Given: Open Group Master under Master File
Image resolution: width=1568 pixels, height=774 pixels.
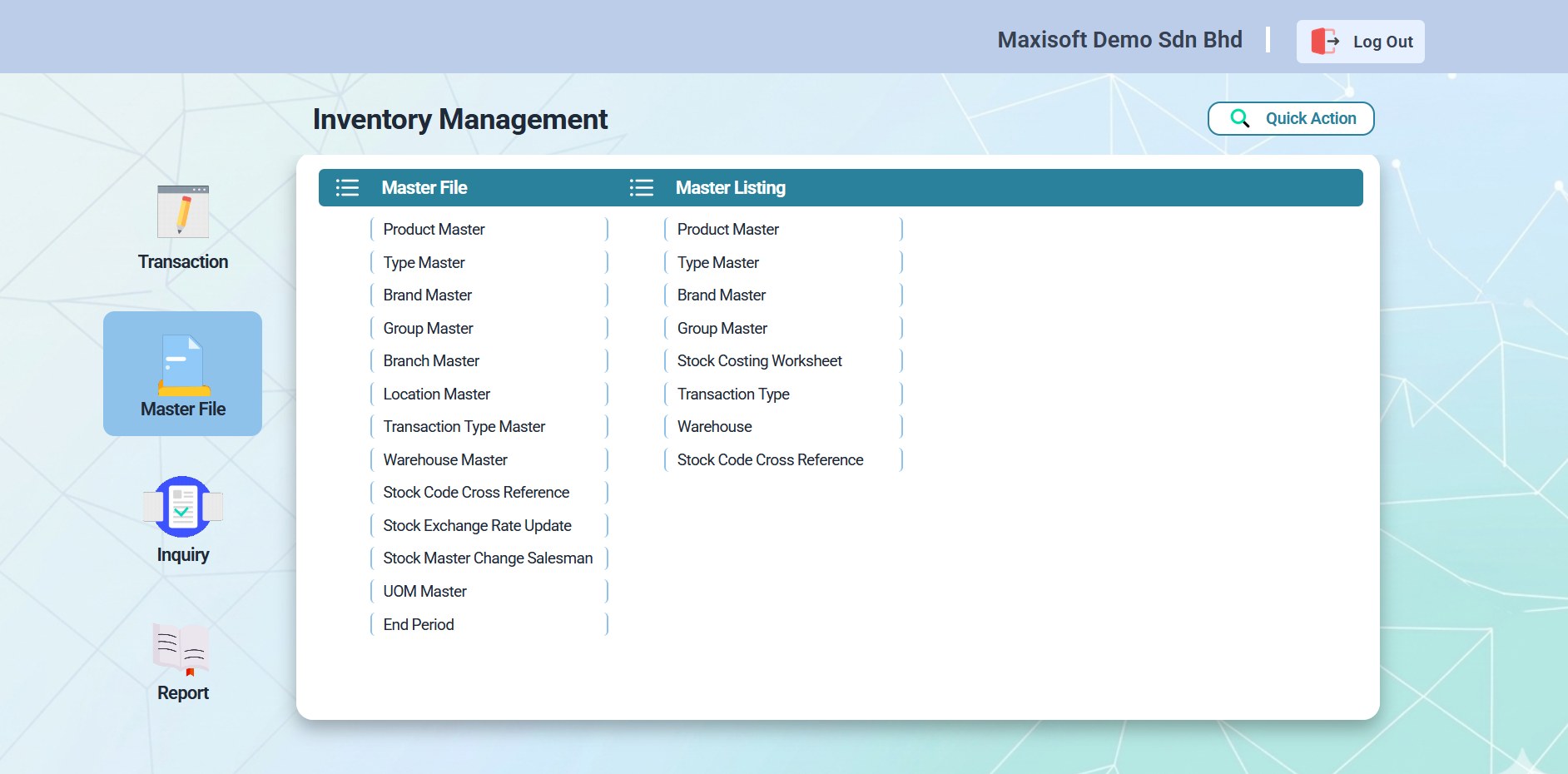Looking at the screenshot, I should [x=489, y=328].
